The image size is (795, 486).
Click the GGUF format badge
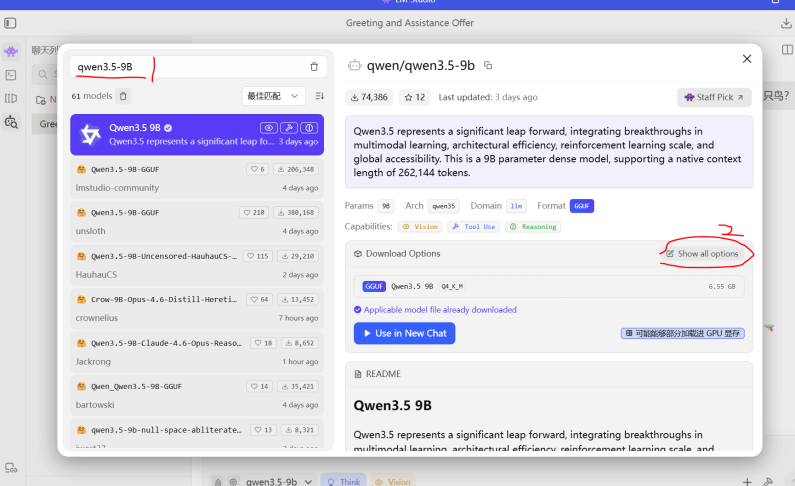(x=582, y=206)
